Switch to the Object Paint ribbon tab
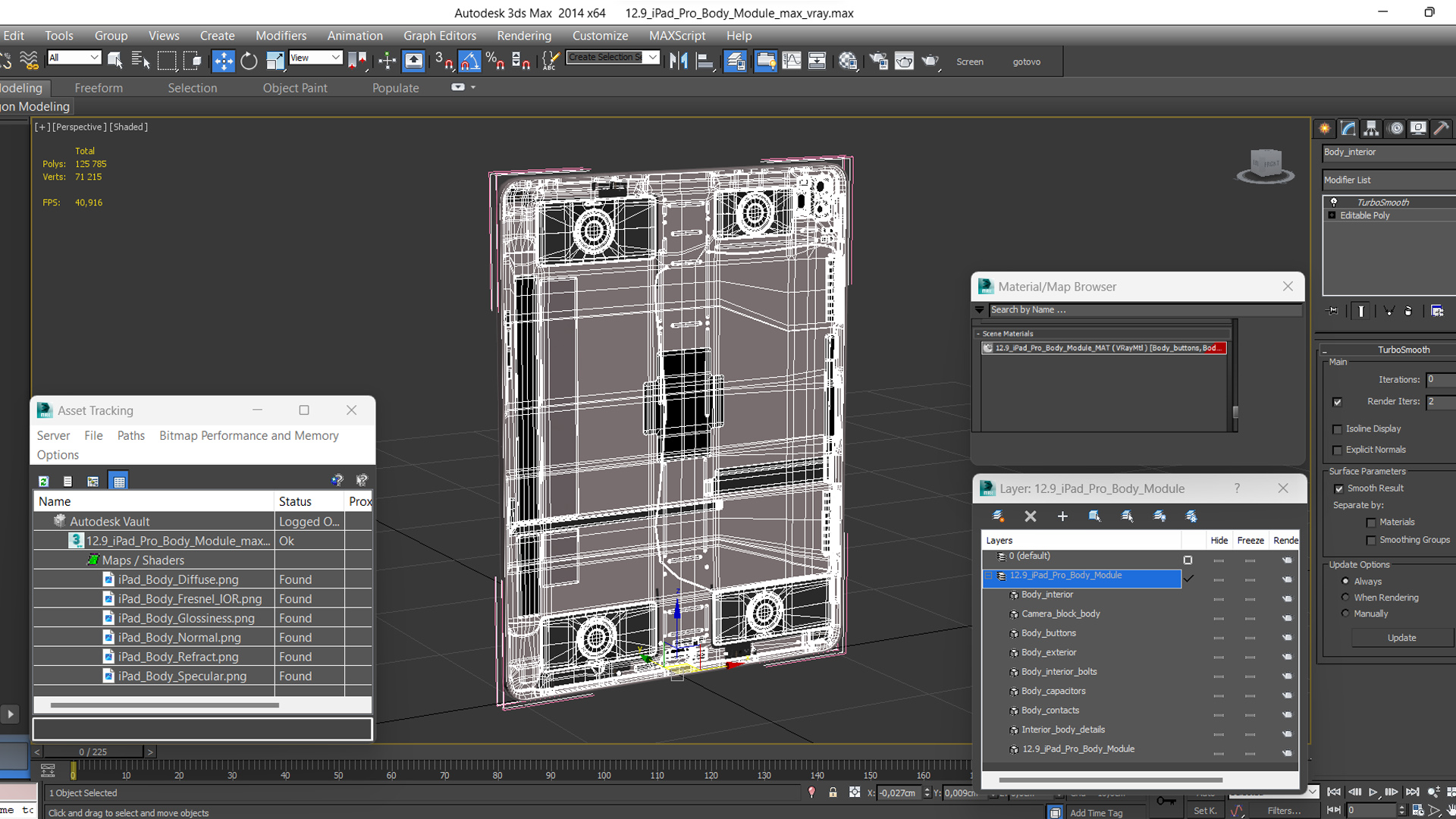This screenshot has height=819, width=1456. (x=295, y=88)
